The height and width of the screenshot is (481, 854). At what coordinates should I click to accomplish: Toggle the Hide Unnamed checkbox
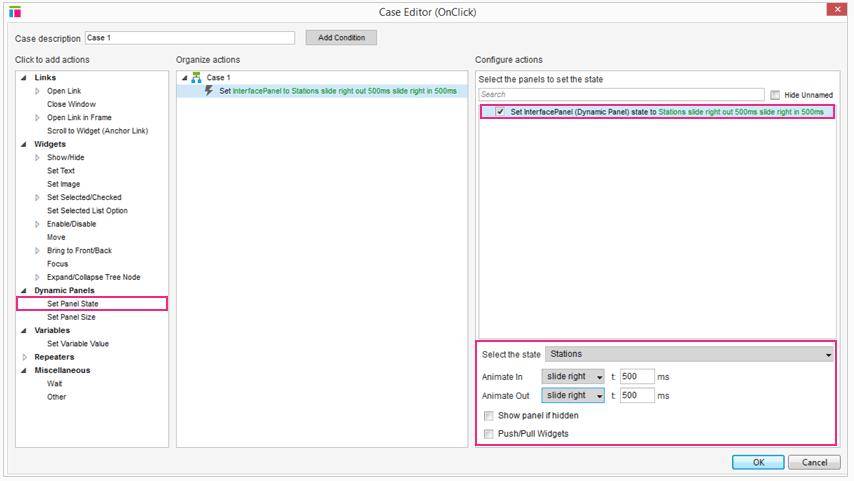(775, 95)
